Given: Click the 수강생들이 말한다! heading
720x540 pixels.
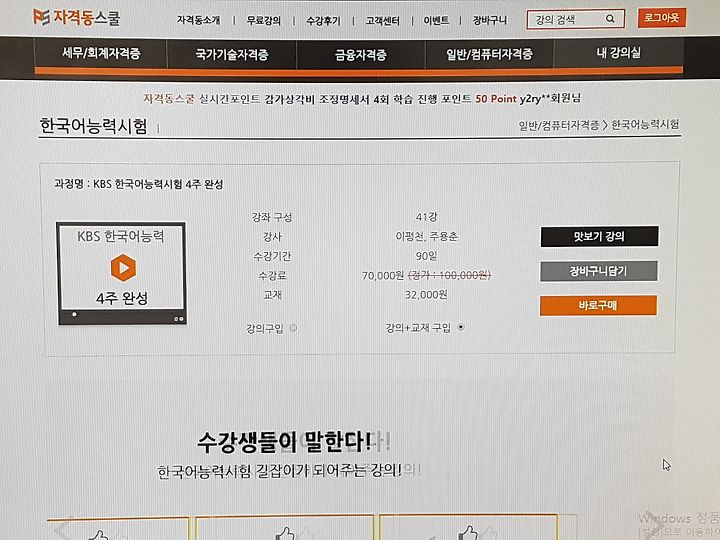Looking at the screenshot, I should click(x=284, y=442).
